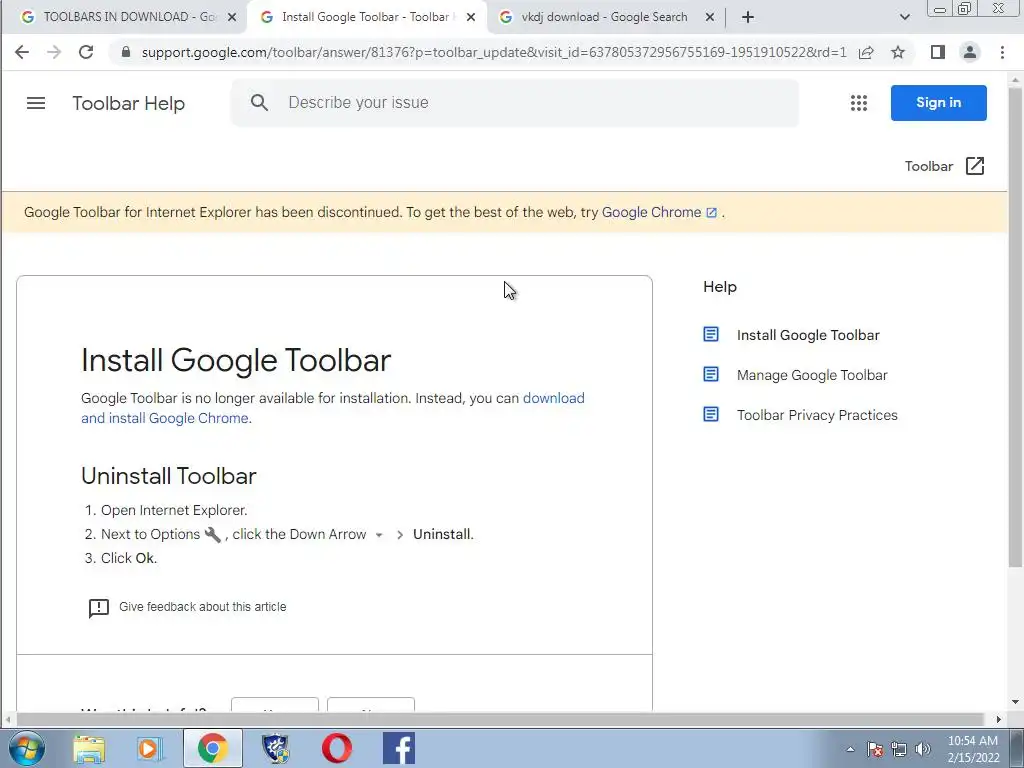
Task: Click Give feedback about this article
Action: 202,607
